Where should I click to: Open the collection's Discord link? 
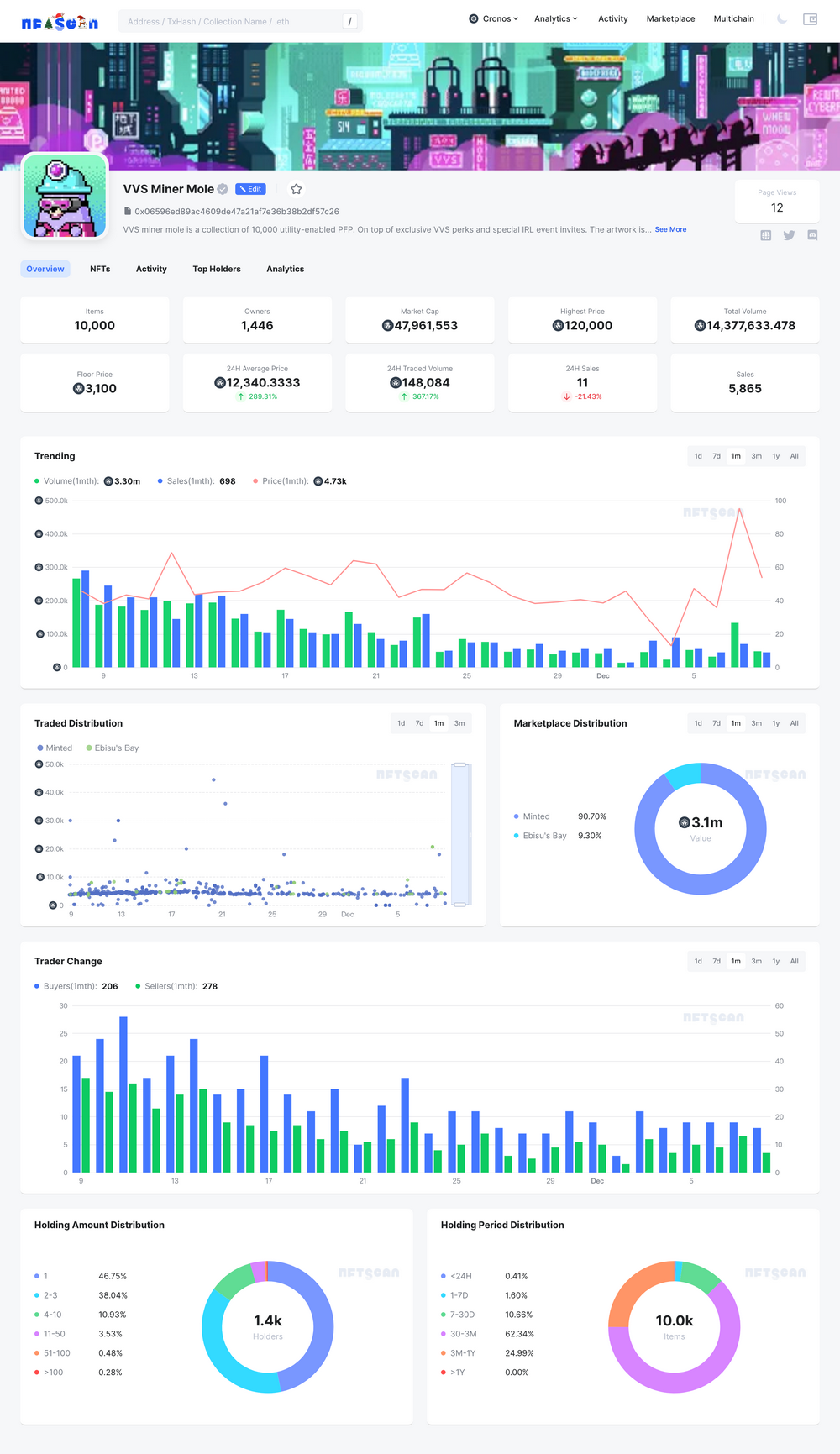812,235
